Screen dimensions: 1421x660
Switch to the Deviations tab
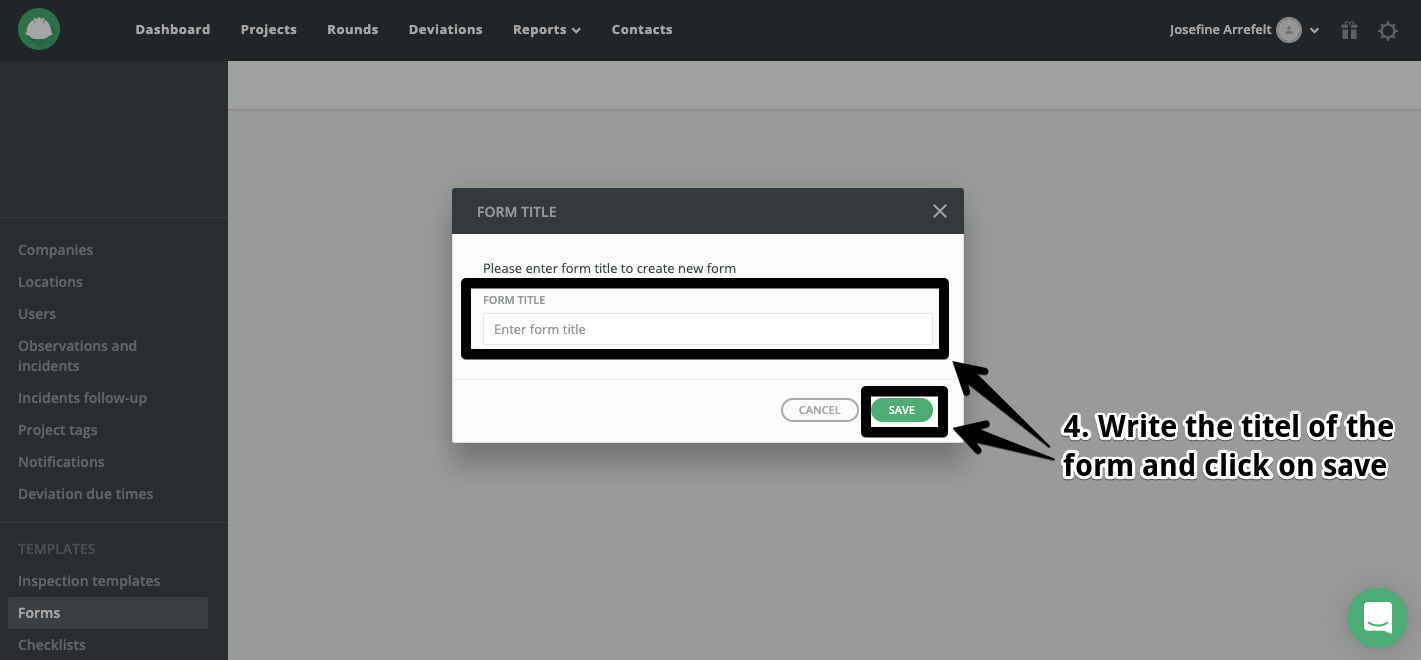click(445, 29)
